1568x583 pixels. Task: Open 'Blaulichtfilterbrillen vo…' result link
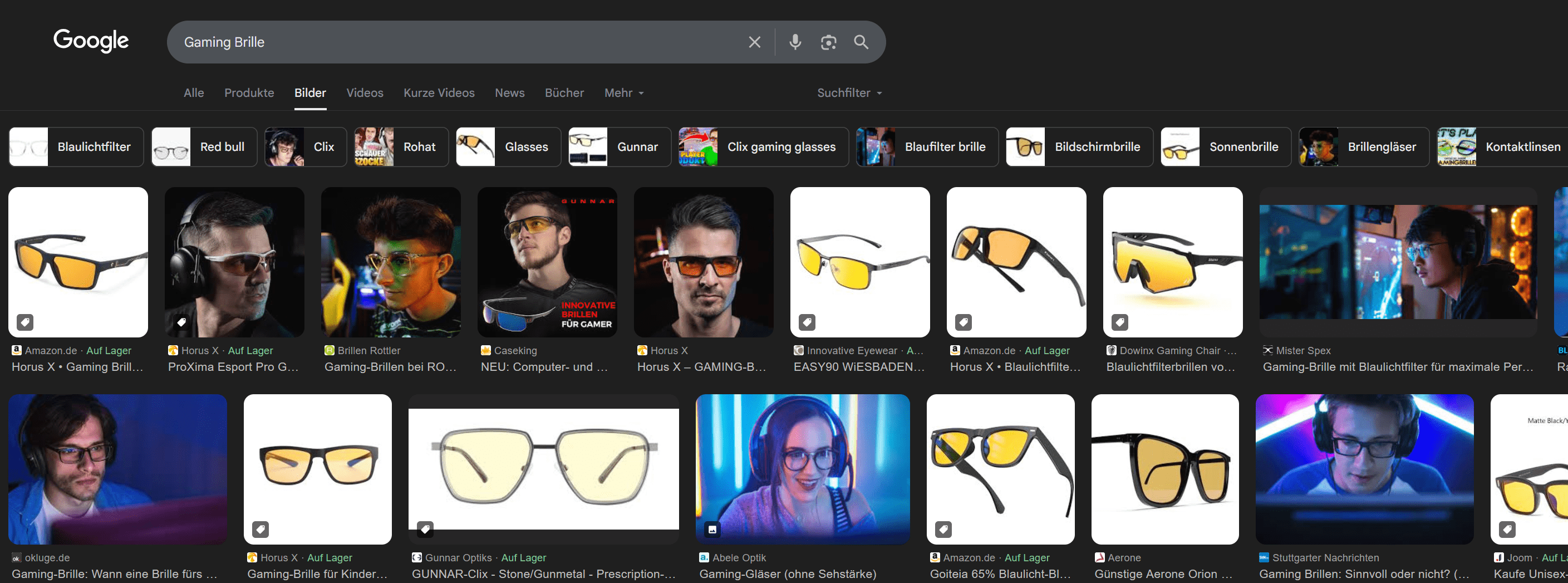click(x=1171, y=367)
